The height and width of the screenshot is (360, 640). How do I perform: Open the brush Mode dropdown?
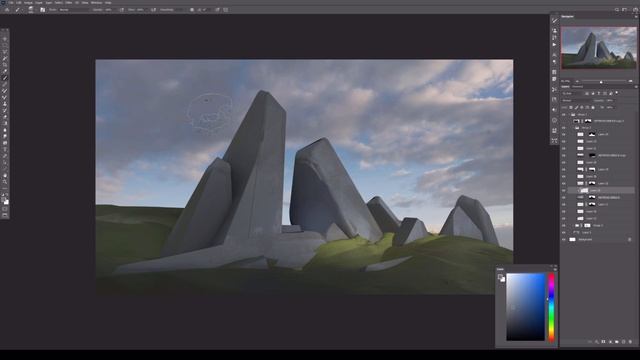[73, 9]
